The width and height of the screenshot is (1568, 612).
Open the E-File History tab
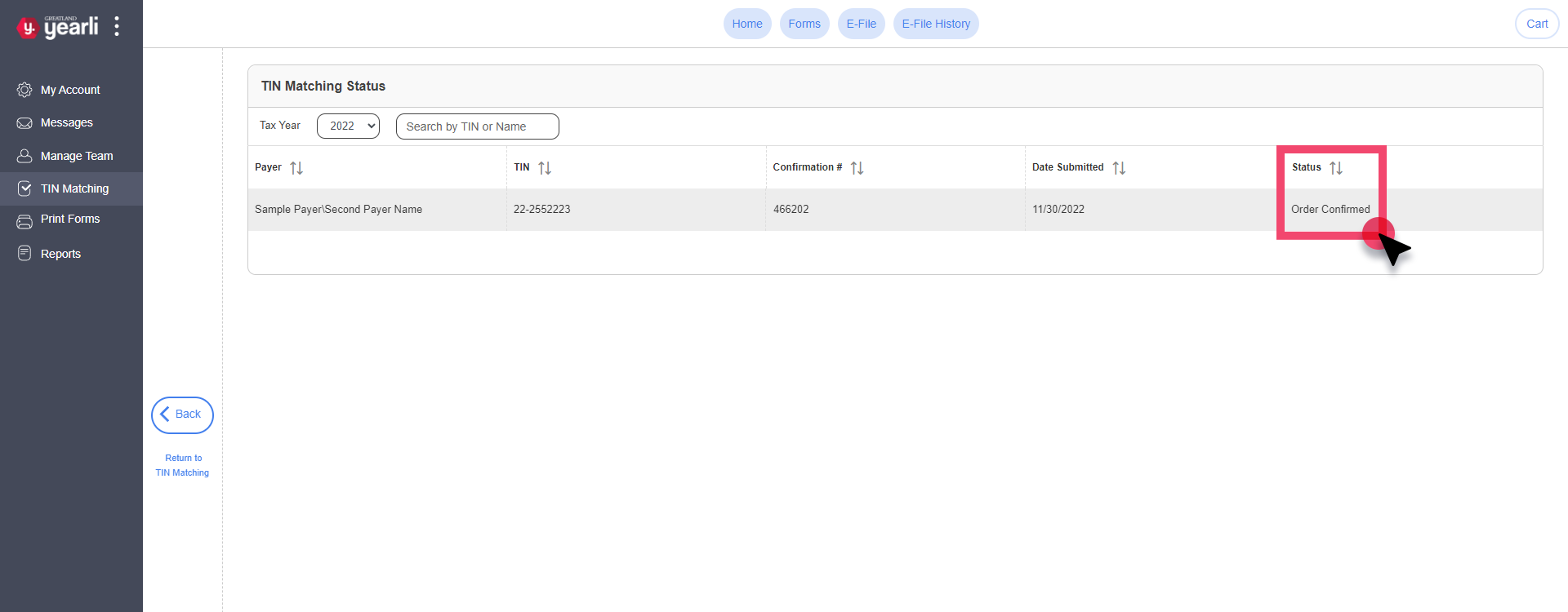pos(936,24)
